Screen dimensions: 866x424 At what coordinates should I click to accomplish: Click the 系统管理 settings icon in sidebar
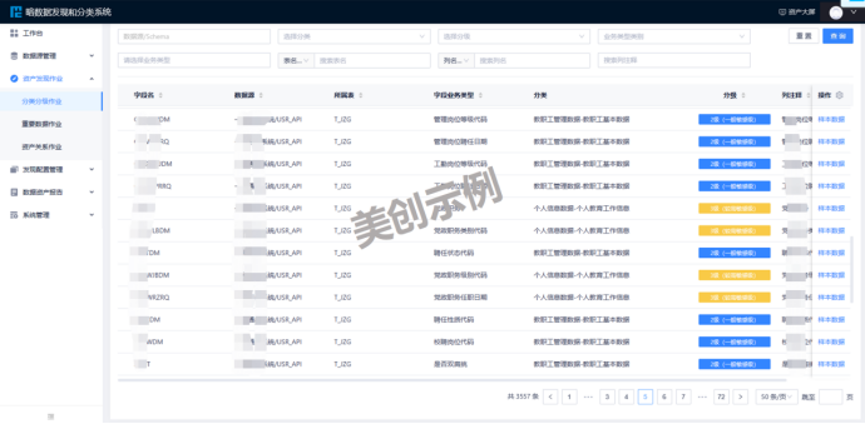[14, 215]
